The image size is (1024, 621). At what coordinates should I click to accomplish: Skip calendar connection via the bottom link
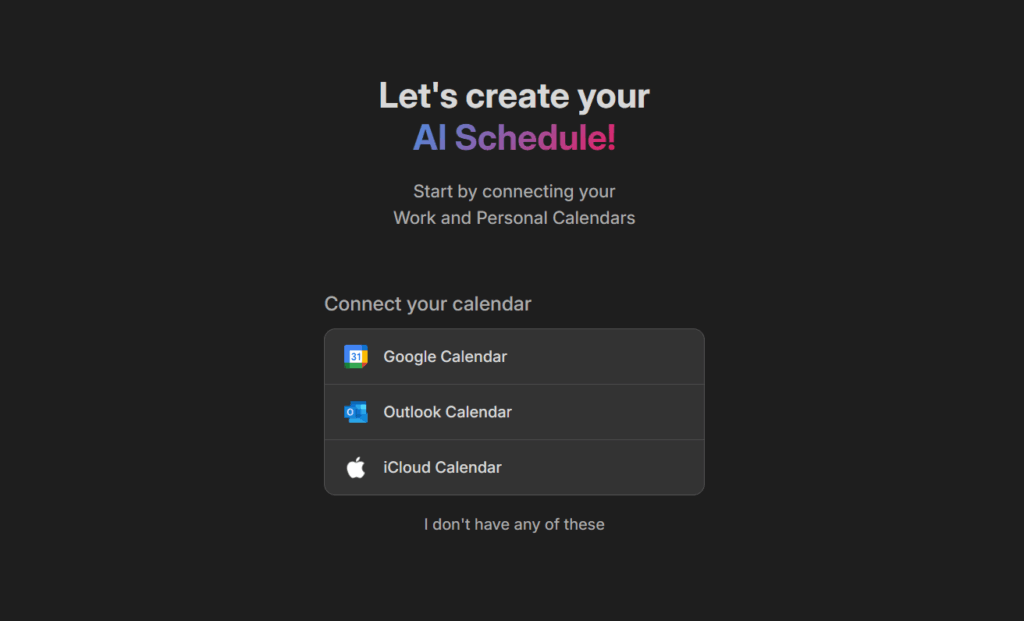pos(514,523)
